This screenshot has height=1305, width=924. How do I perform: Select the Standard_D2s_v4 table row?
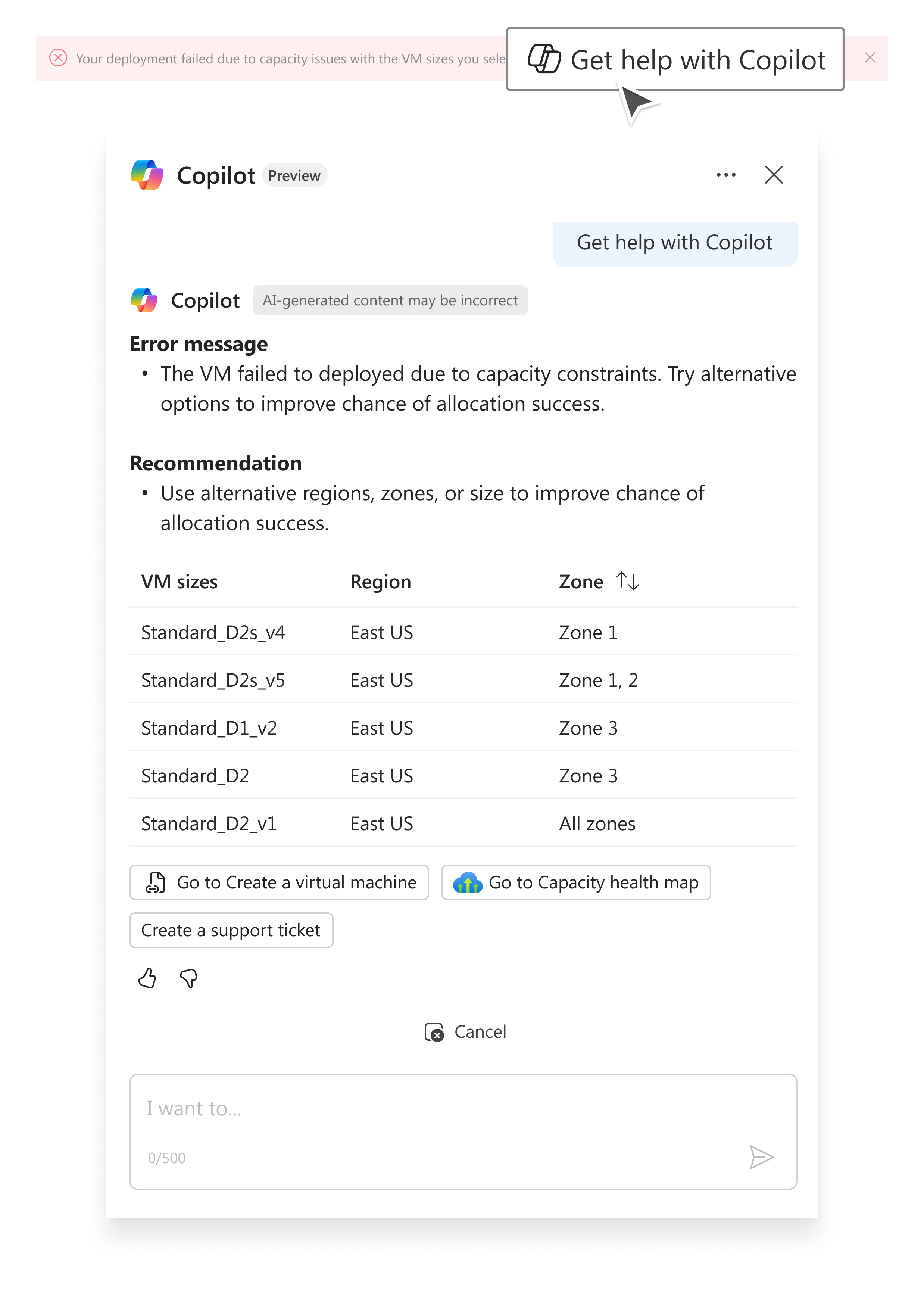pos(463,632)
